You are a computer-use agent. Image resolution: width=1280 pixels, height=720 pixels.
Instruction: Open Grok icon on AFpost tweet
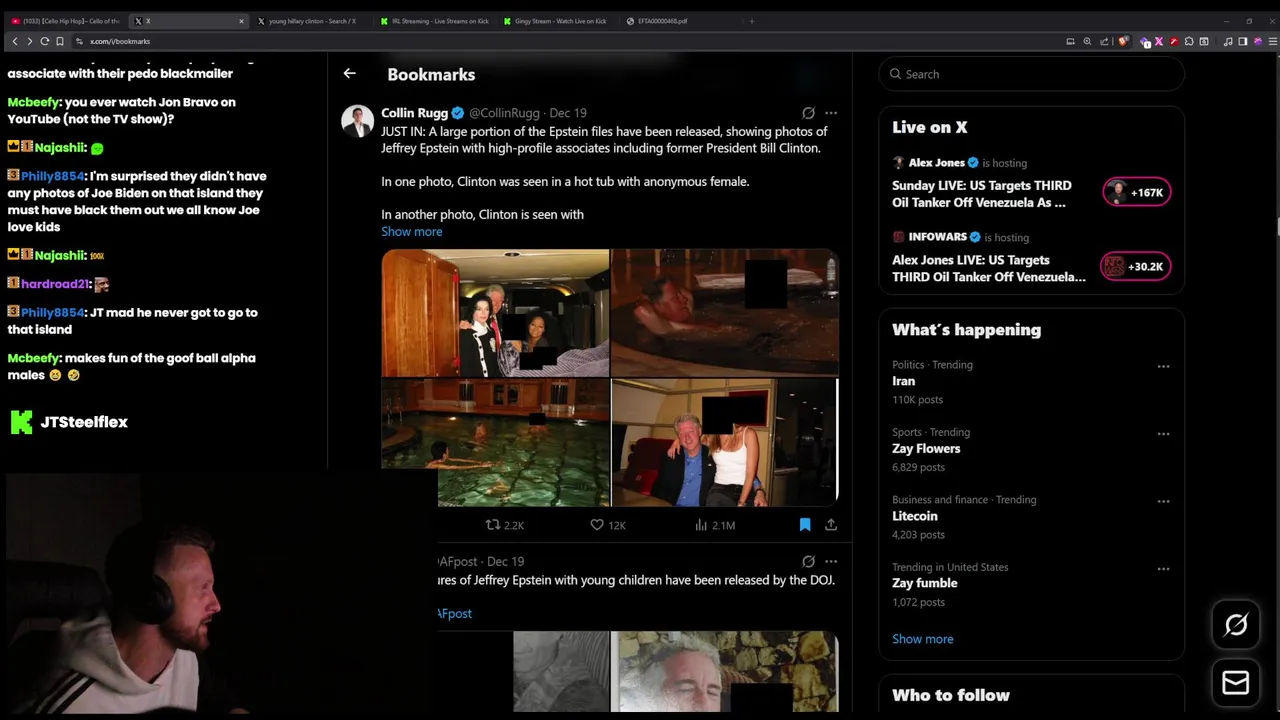(x=808, y=561)
